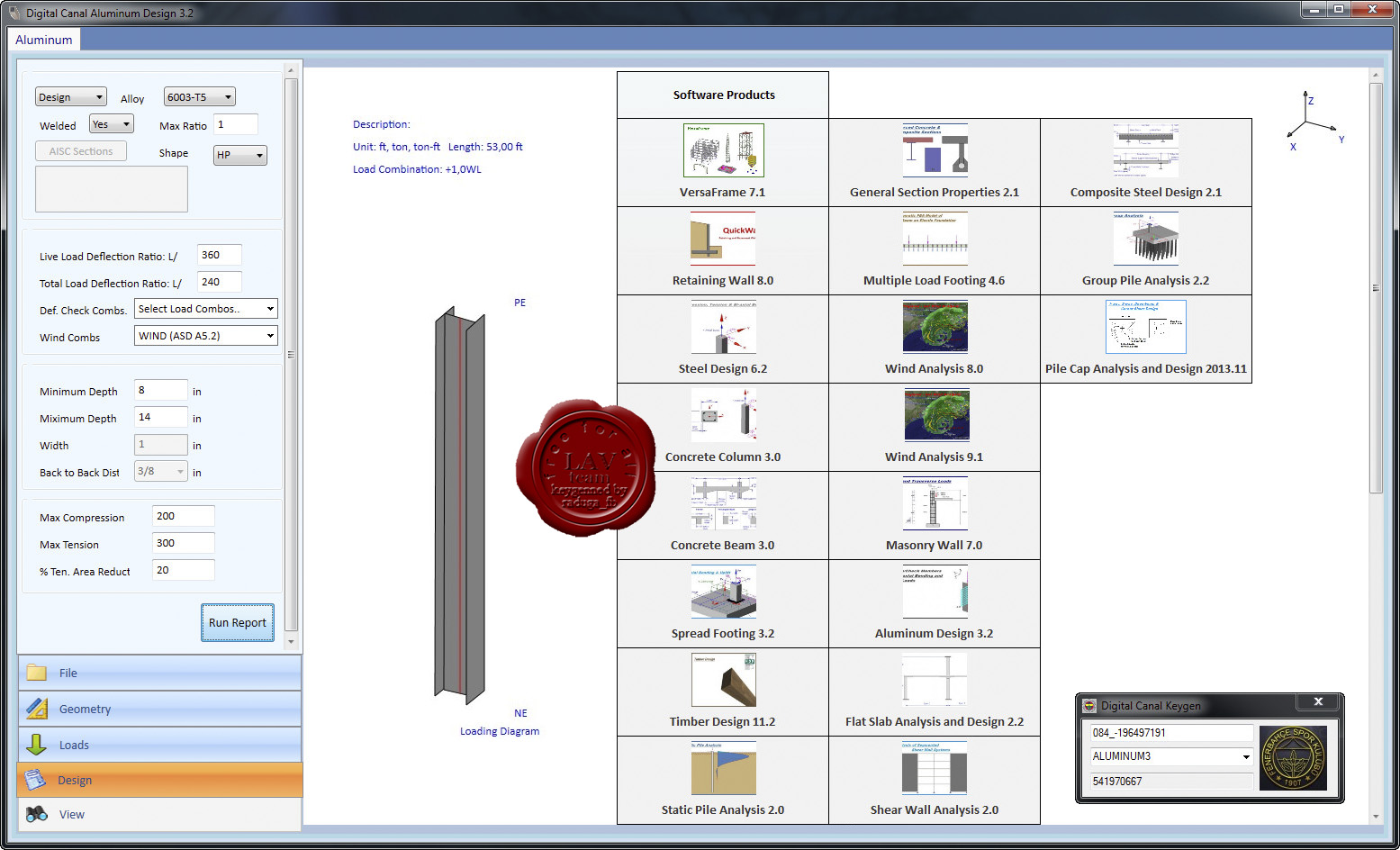Click the empty AISC sections list box
The width and height of the screenshot is (1400, 850).
[112, 189]
